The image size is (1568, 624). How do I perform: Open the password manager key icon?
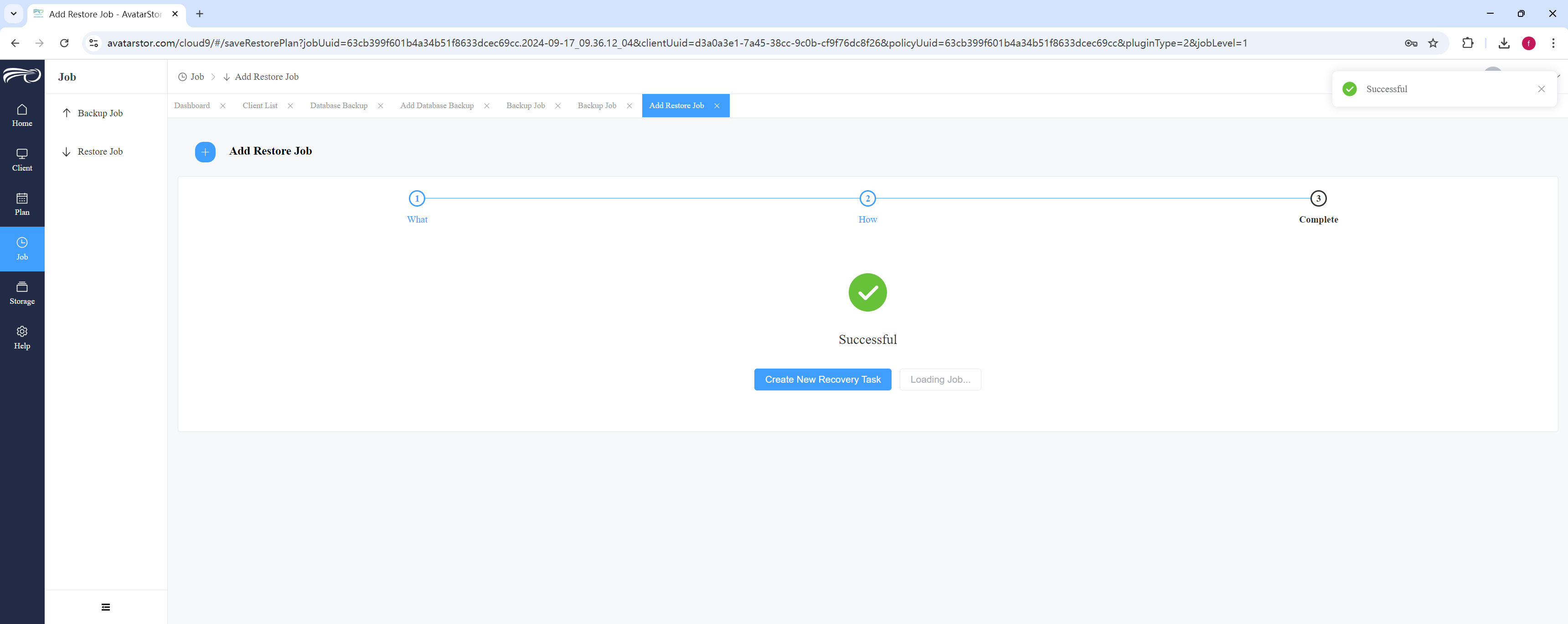(x=1410, y=43)
